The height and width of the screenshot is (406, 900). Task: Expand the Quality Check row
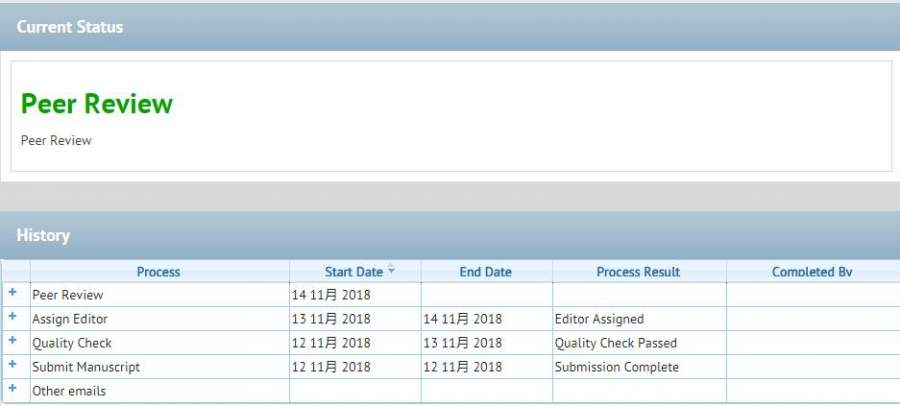pos(13,341)
